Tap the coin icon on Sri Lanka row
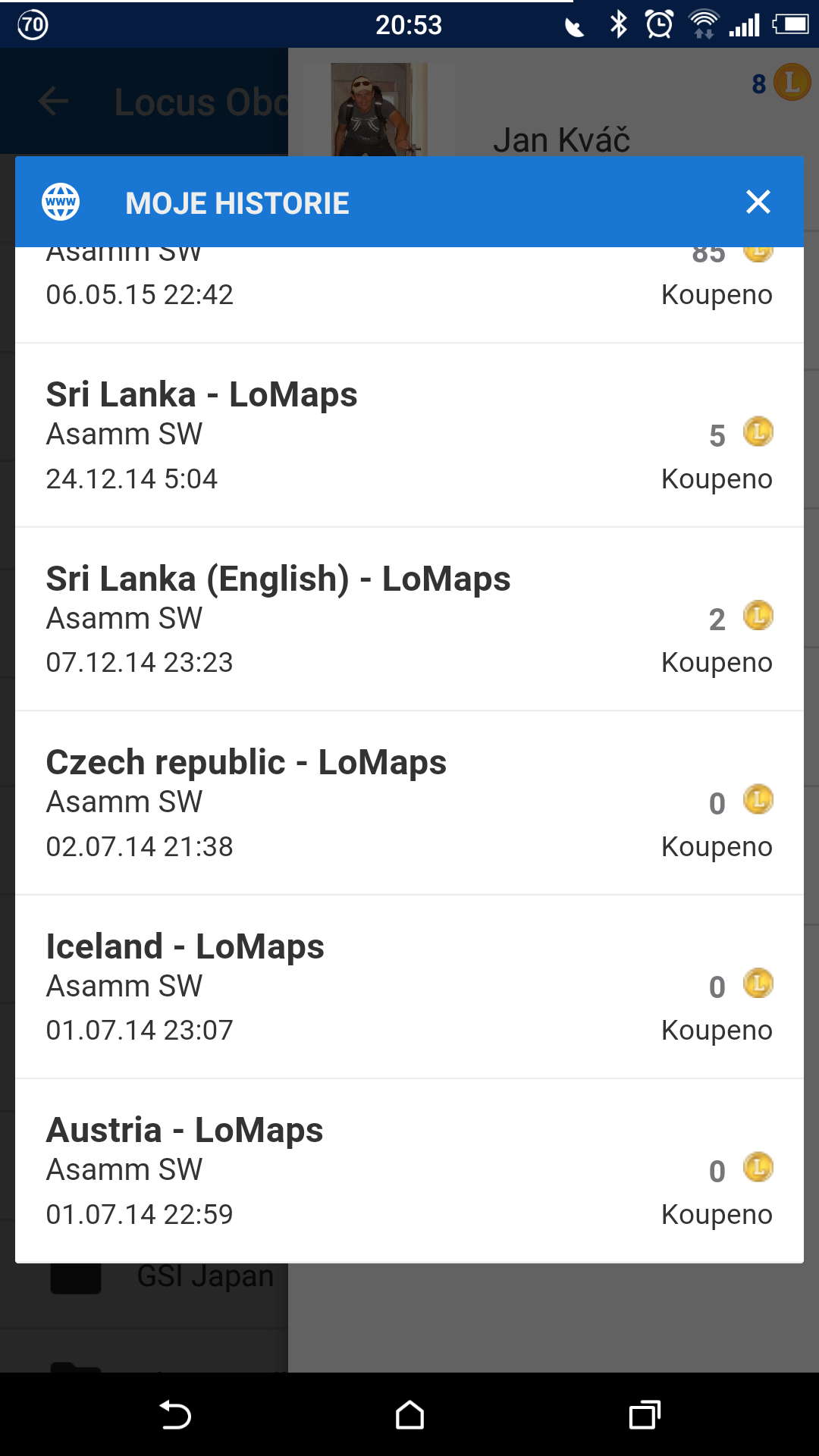The height and width of the screenshot is (1456, 819). [x=758, y=432]
